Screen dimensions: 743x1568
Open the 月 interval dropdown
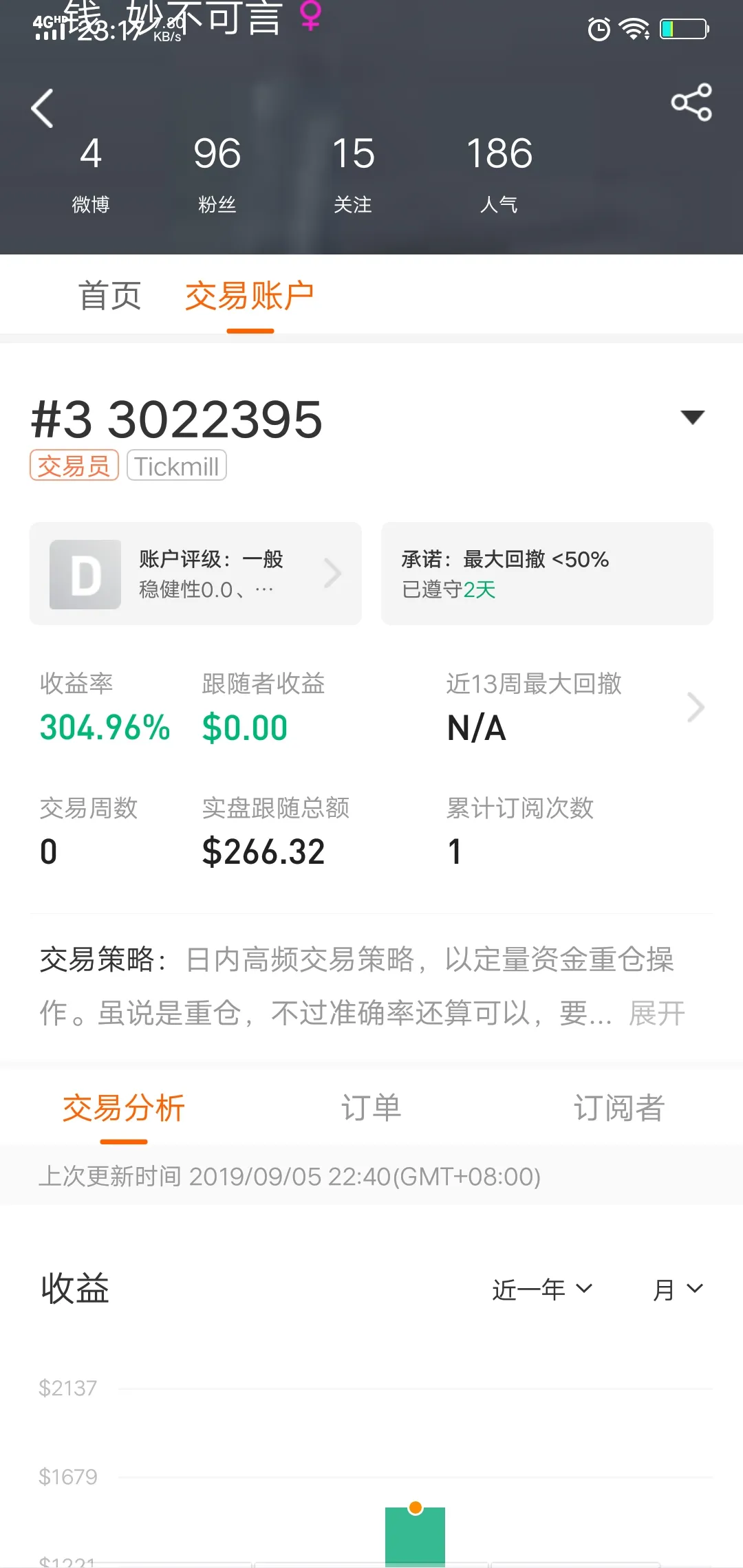coord(678,1289)
